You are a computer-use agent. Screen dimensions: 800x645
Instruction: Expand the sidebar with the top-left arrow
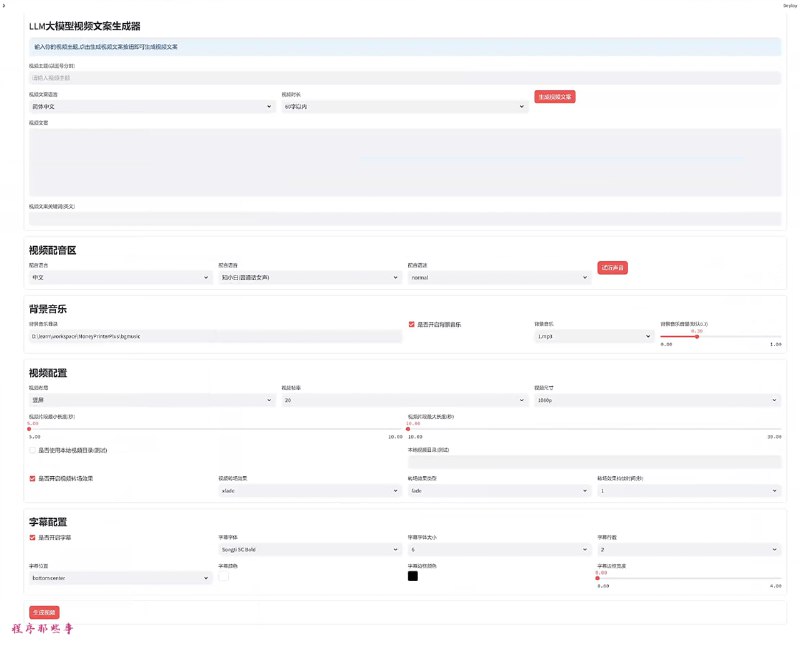click(6, 6)
